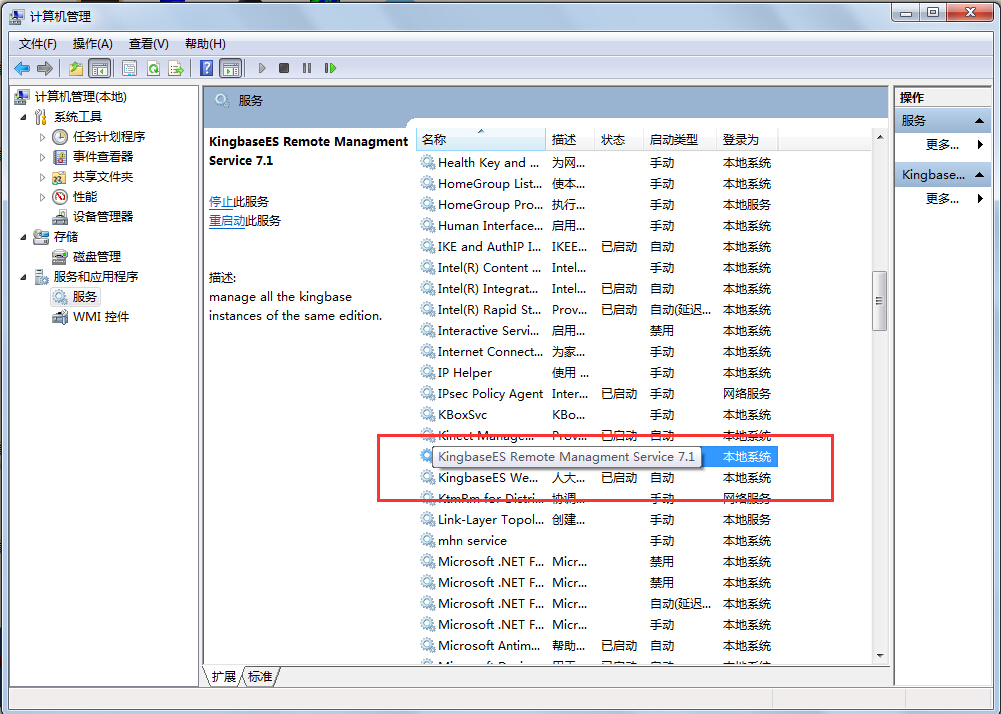
Task: Click the Restart service toolbar icon
Action: [330, 68]
